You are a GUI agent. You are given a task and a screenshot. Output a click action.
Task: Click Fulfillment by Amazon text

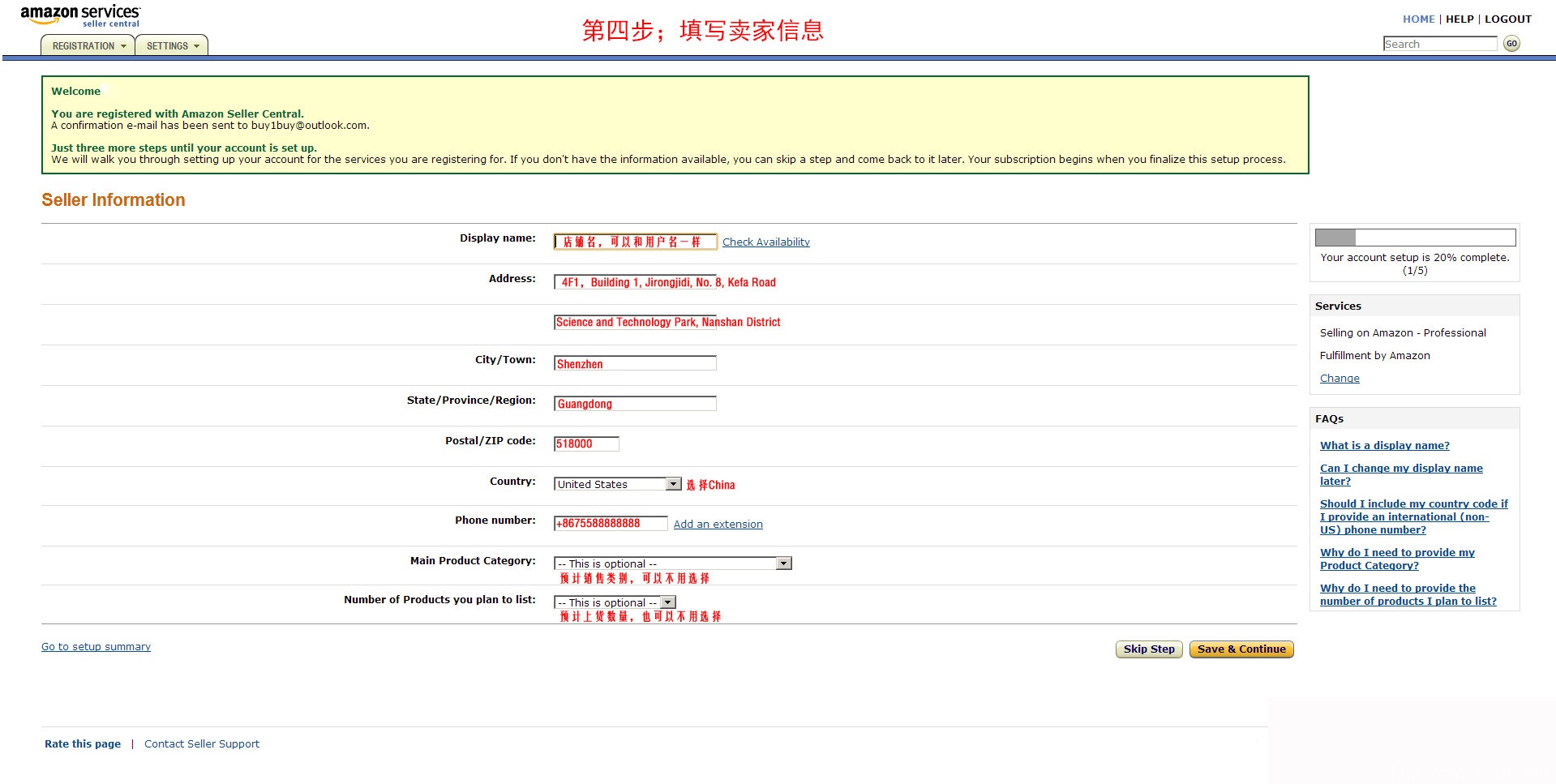point(1375,356)
